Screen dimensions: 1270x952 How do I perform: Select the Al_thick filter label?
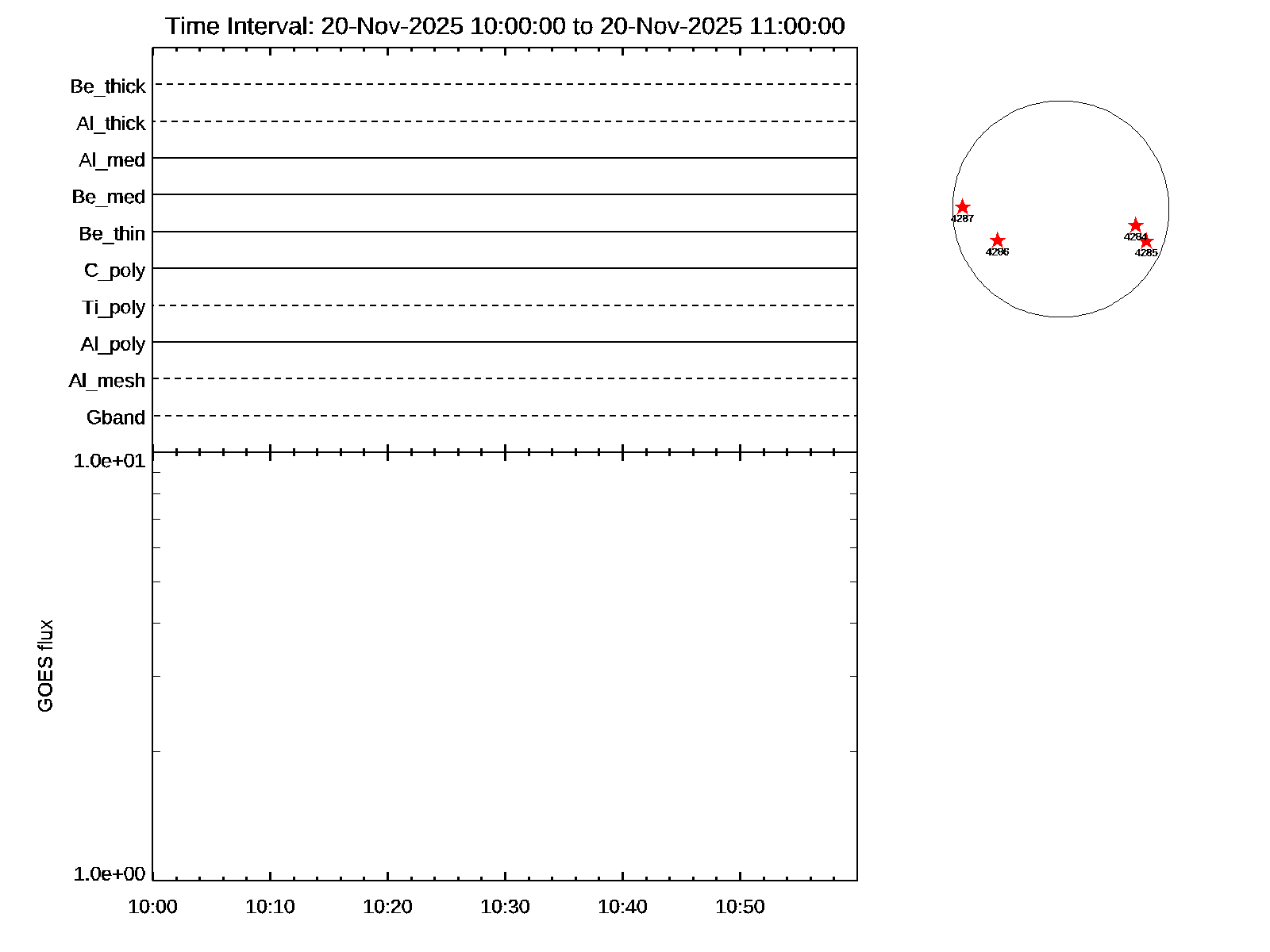[x=111, y=124]
